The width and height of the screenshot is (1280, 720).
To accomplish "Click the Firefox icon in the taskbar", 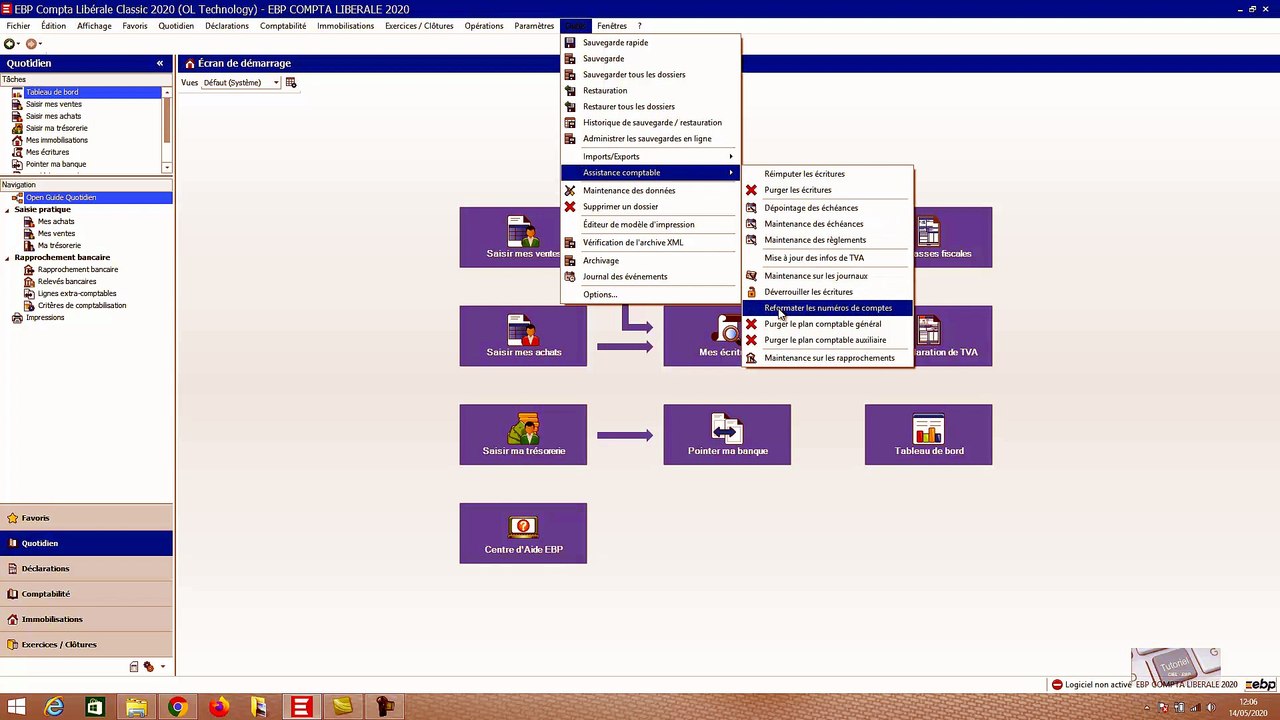I will click(x=219, y=707).
